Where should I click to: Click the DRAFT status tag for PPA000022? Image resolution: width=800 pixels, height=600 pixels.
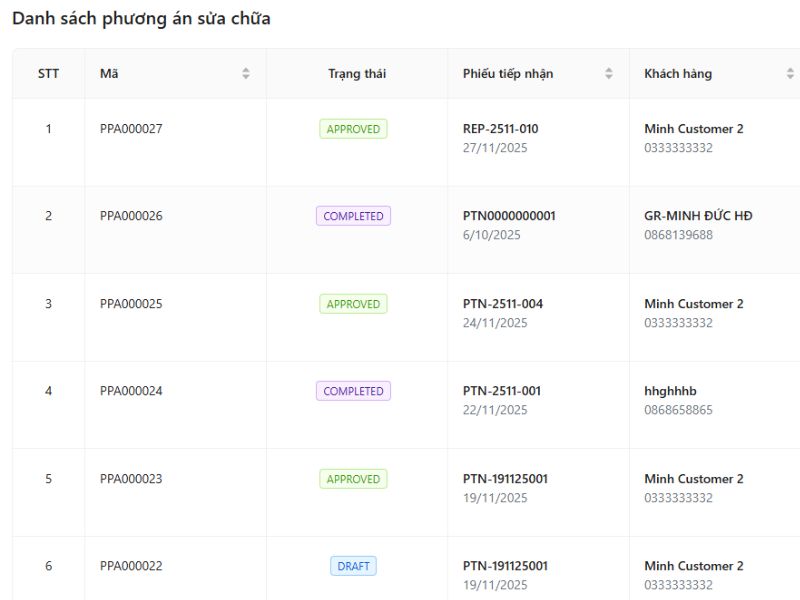coord(353,566)
